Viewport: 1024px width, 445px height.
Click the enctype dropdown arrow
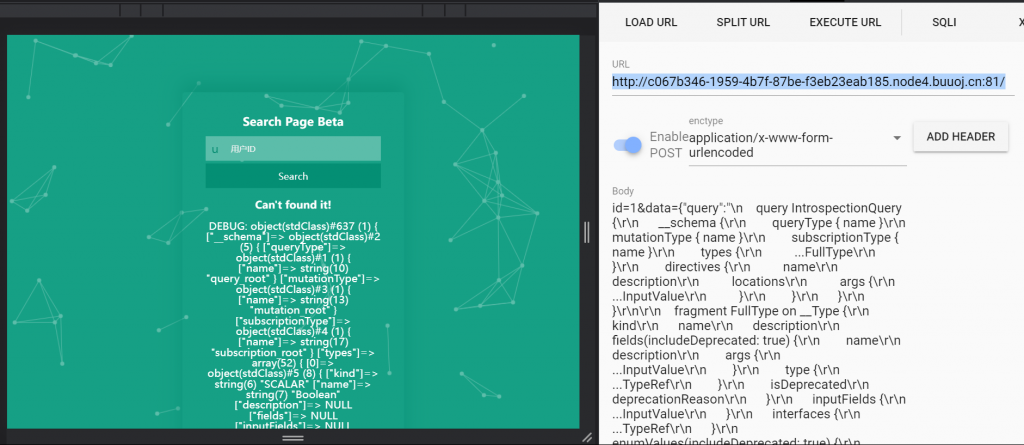(x=895, y=137)
